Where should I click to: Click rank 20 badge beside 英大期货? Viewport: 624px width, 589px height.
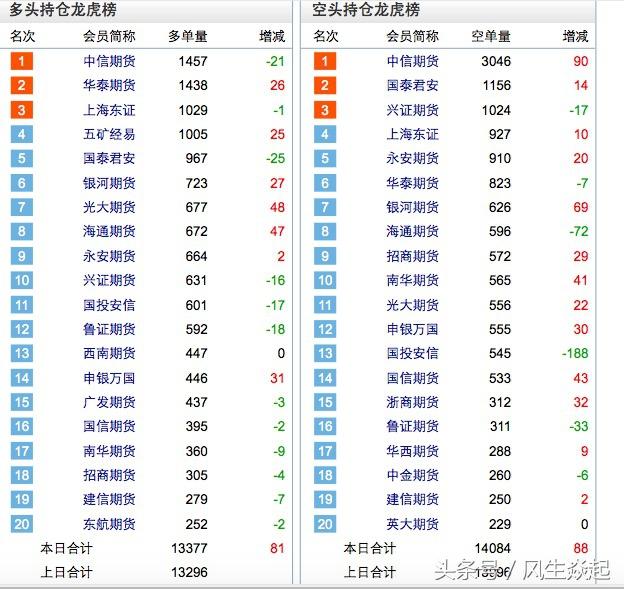point(325,524)
